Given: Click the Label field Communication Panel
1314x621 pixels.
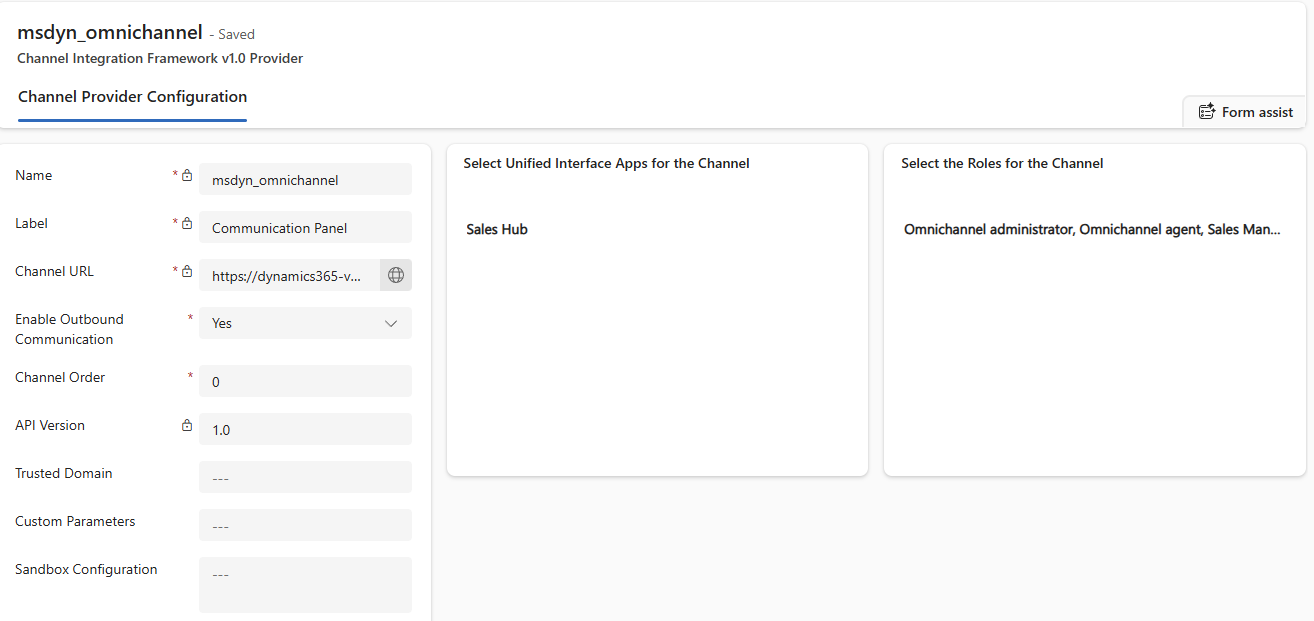Looking at the screenshot, I should (x=305, y=227).
